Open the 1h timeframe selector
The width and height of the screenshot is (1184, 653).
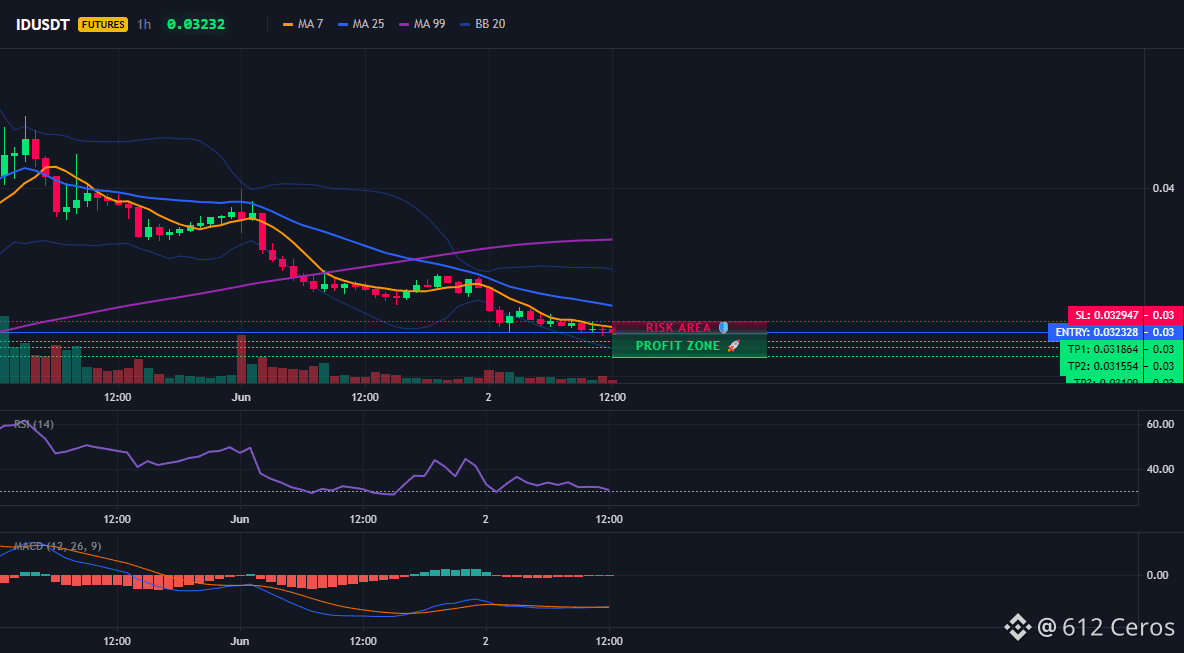point(143,24)
